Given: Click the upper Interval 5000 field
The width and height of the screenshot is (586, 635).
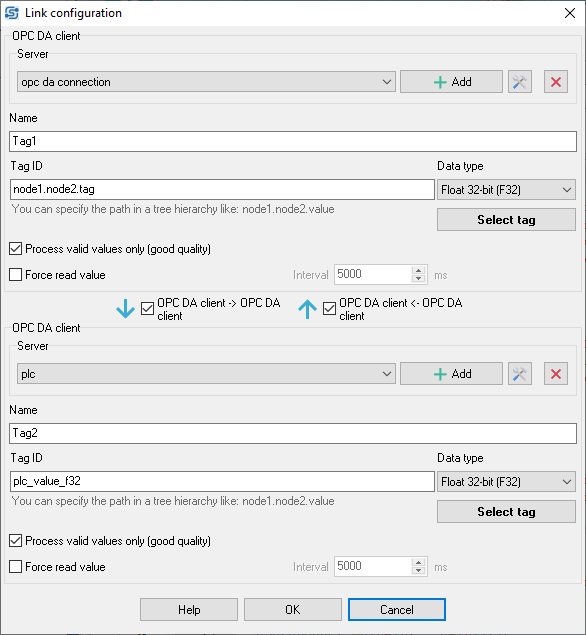Looking at the screenshot, I should (x=373, y=275).
